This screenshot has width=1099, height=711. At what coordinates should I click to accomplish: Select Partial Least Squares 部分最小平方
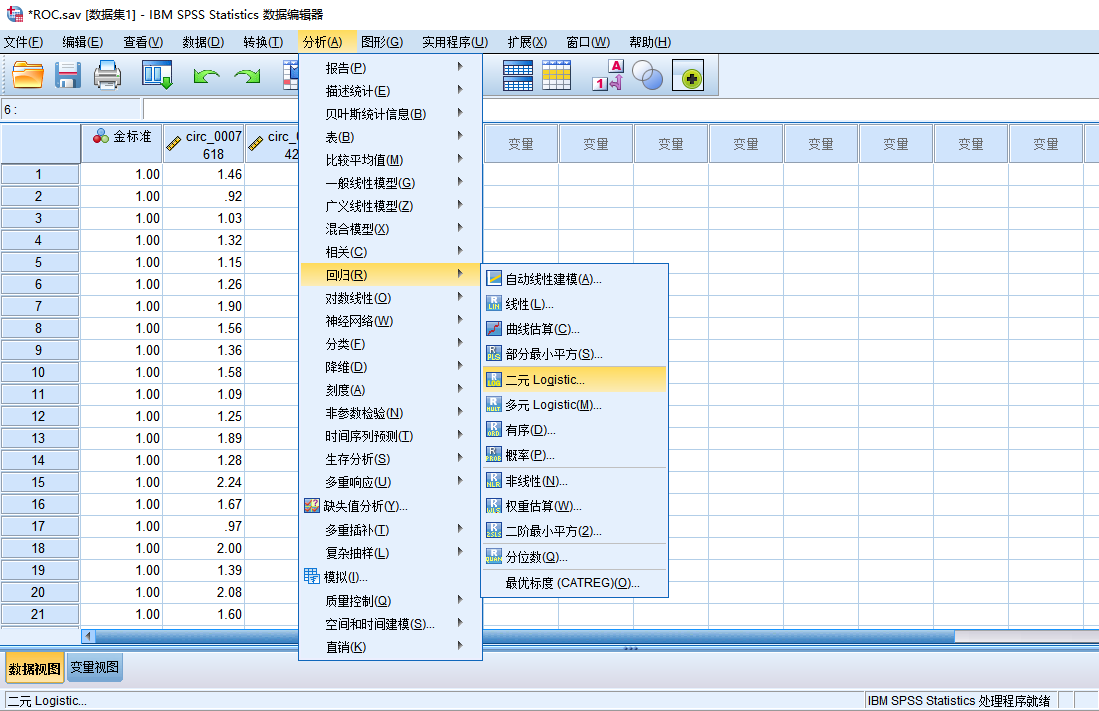click(x=574, y=354)
